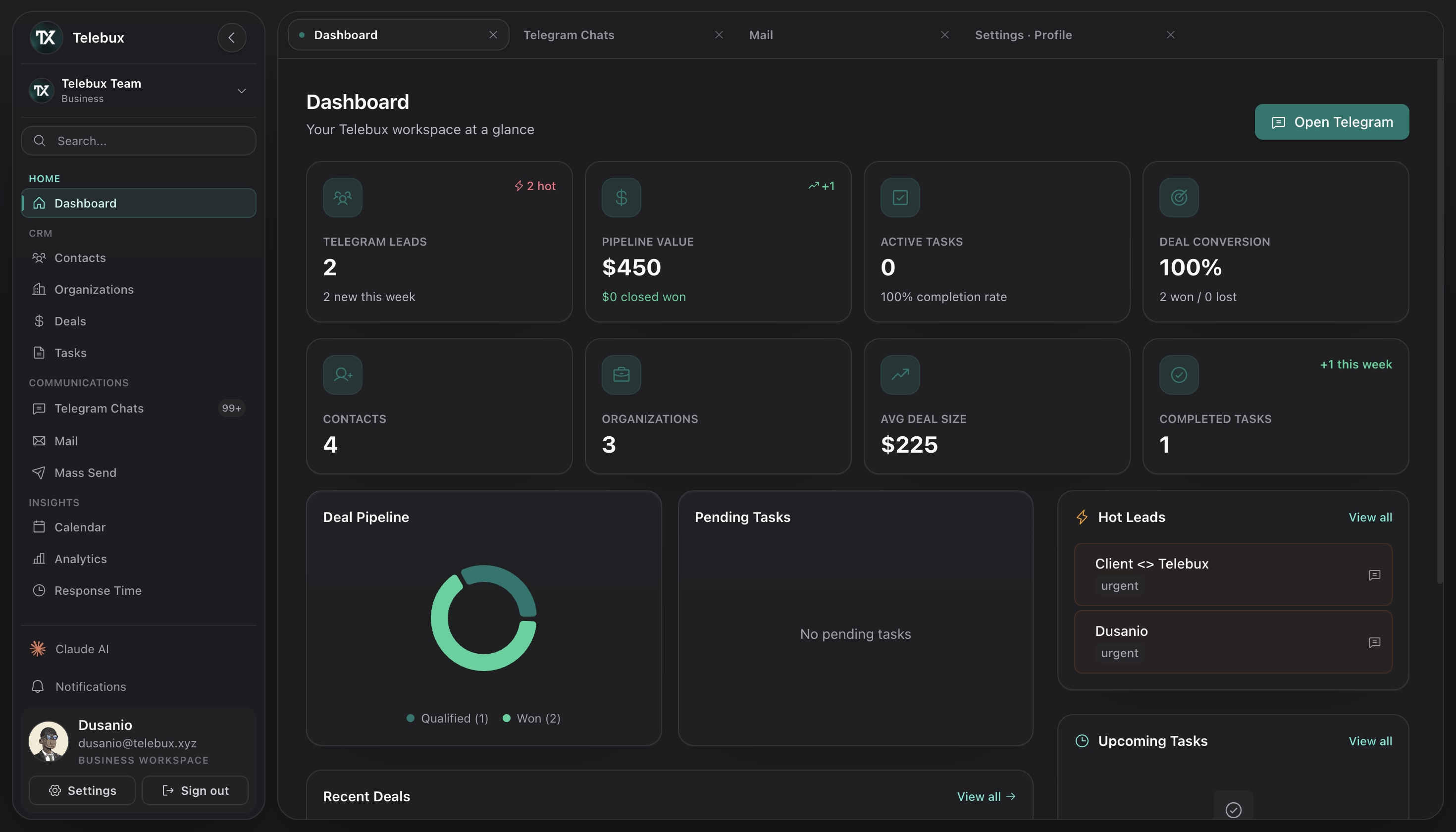This screenshot has height=832, width=1456.
Task: Open Mail in the sidebar
Action: click(138, 441)
